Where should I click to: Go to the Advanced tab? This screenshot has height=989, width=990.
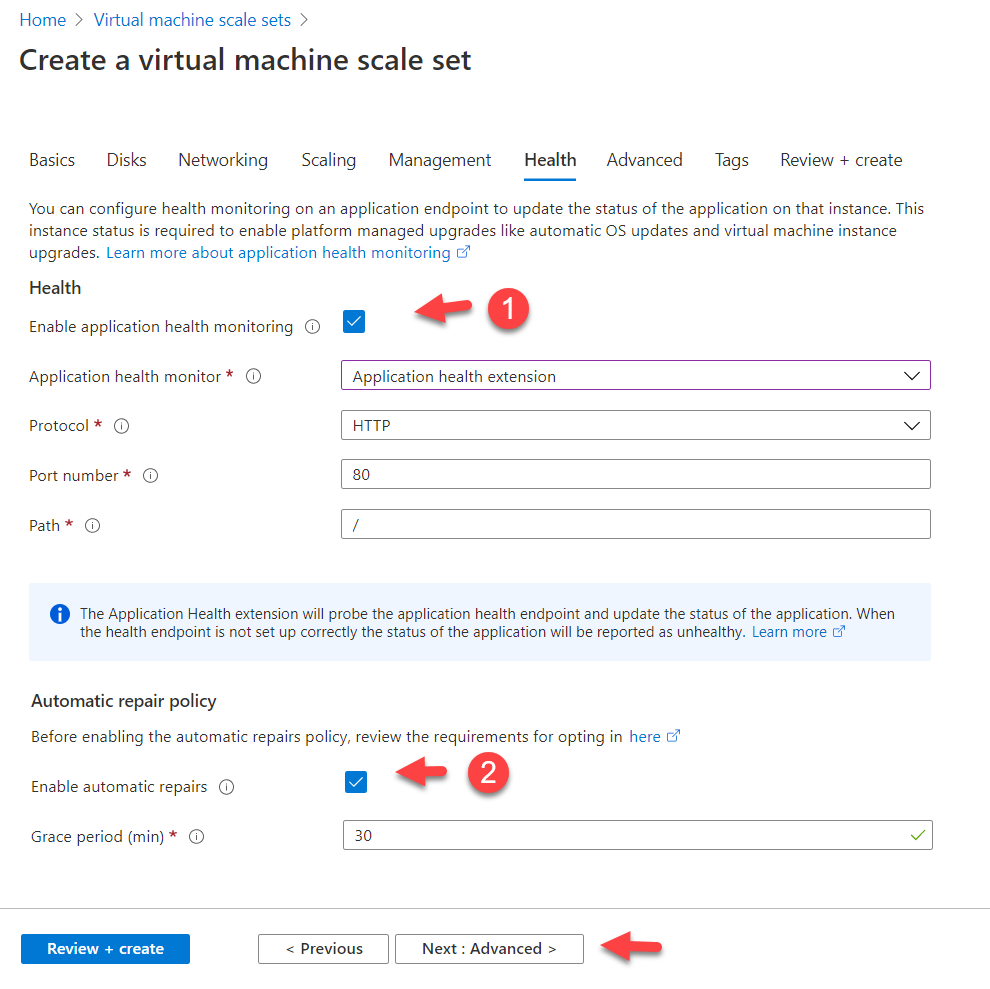[x=644, y=160]
